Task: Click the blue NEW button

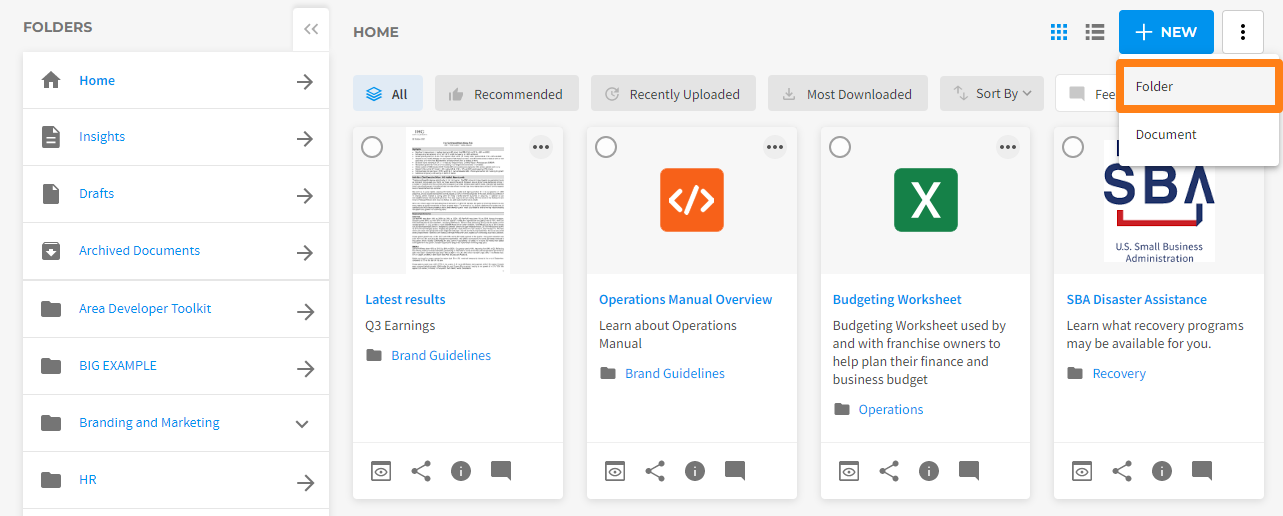Action: [1166, 33]
